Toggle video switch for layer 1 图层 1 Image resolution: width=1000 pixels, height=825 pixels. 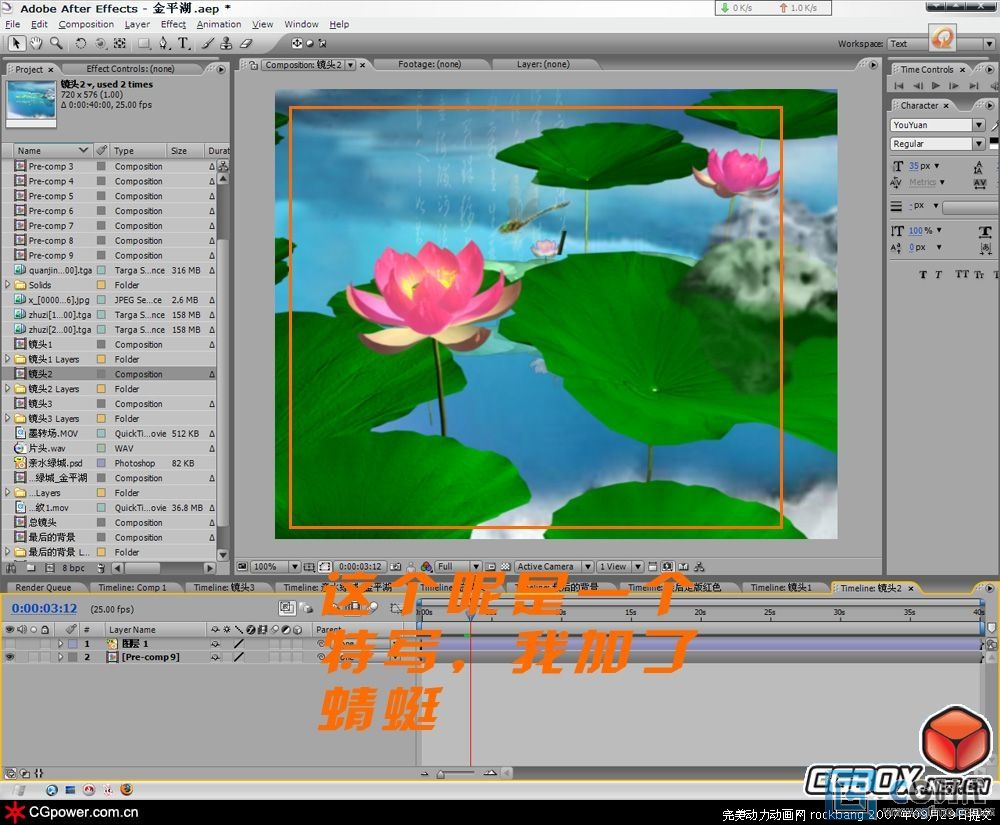pyautogui.click(x=10, y=644)
